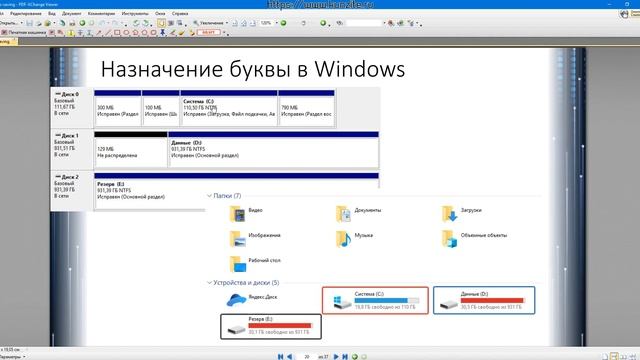Screen dimensions: 640x360
Task: Click the Система (C:) partition in Диск 0
Action: [x=229, y=108]
